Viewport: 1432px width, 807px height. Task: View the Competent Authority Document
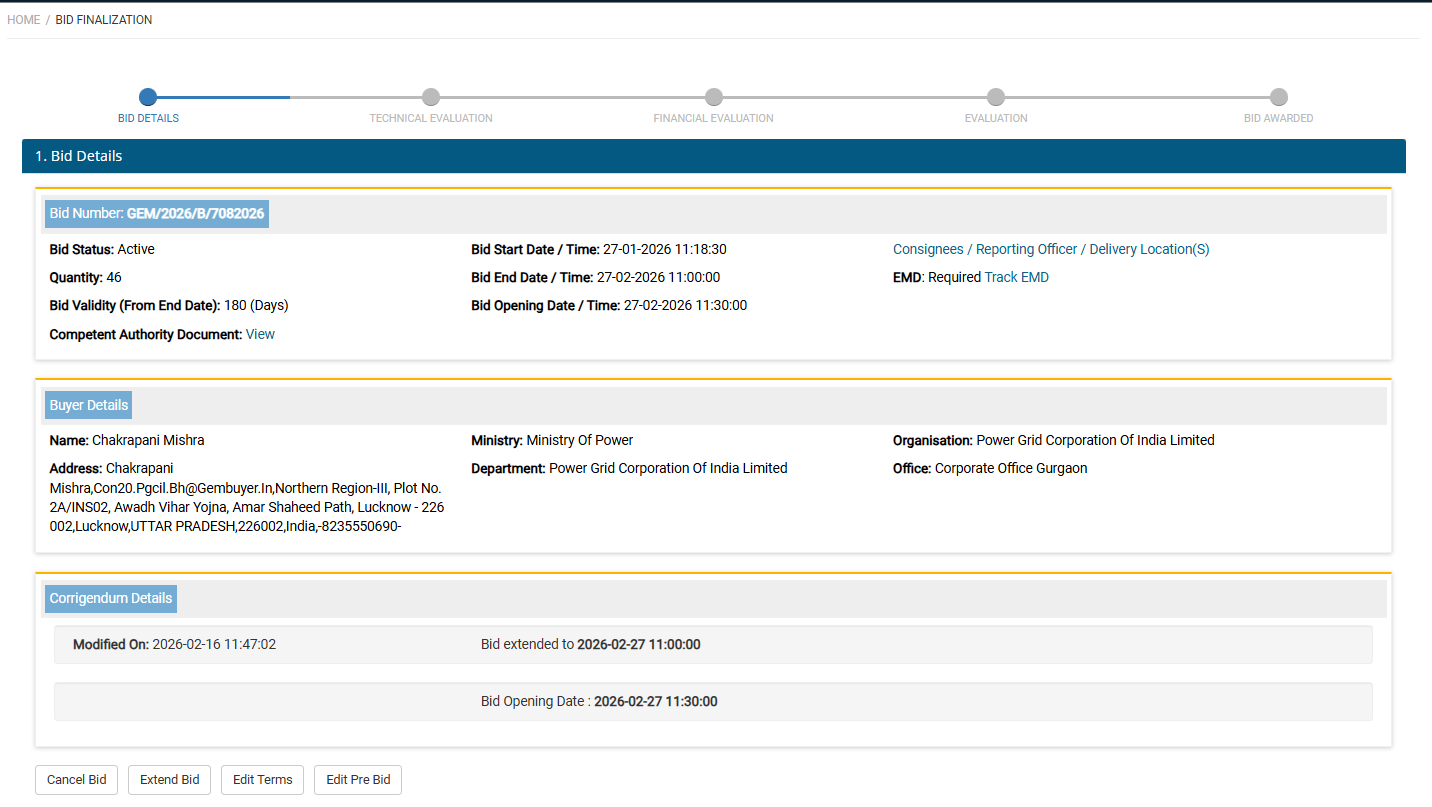260,335
